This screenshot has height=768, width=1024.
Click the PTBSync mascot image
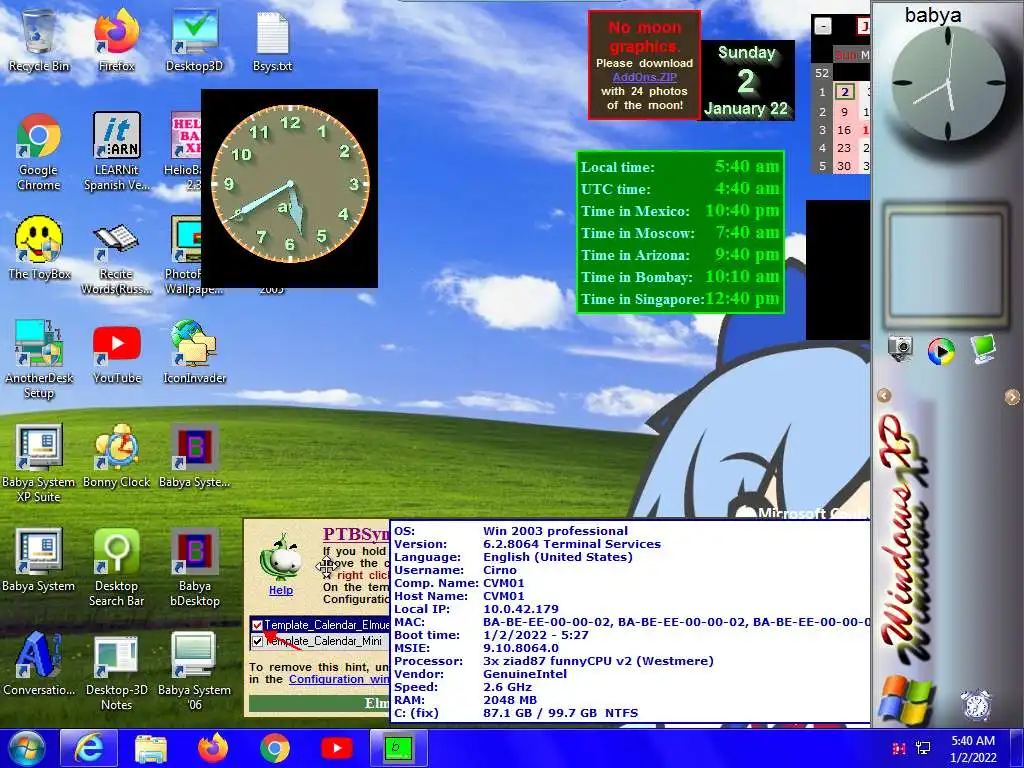click(281, 556)
